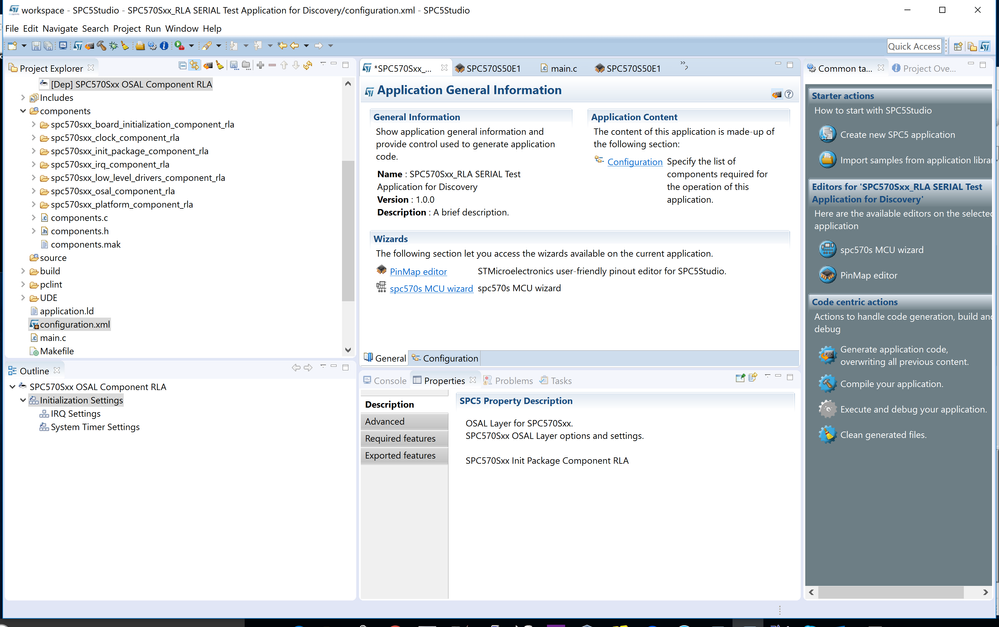This screenshot has width=999, height=627.
Task: Click the Execute and debug your application icon
Action: pos(827,408)
